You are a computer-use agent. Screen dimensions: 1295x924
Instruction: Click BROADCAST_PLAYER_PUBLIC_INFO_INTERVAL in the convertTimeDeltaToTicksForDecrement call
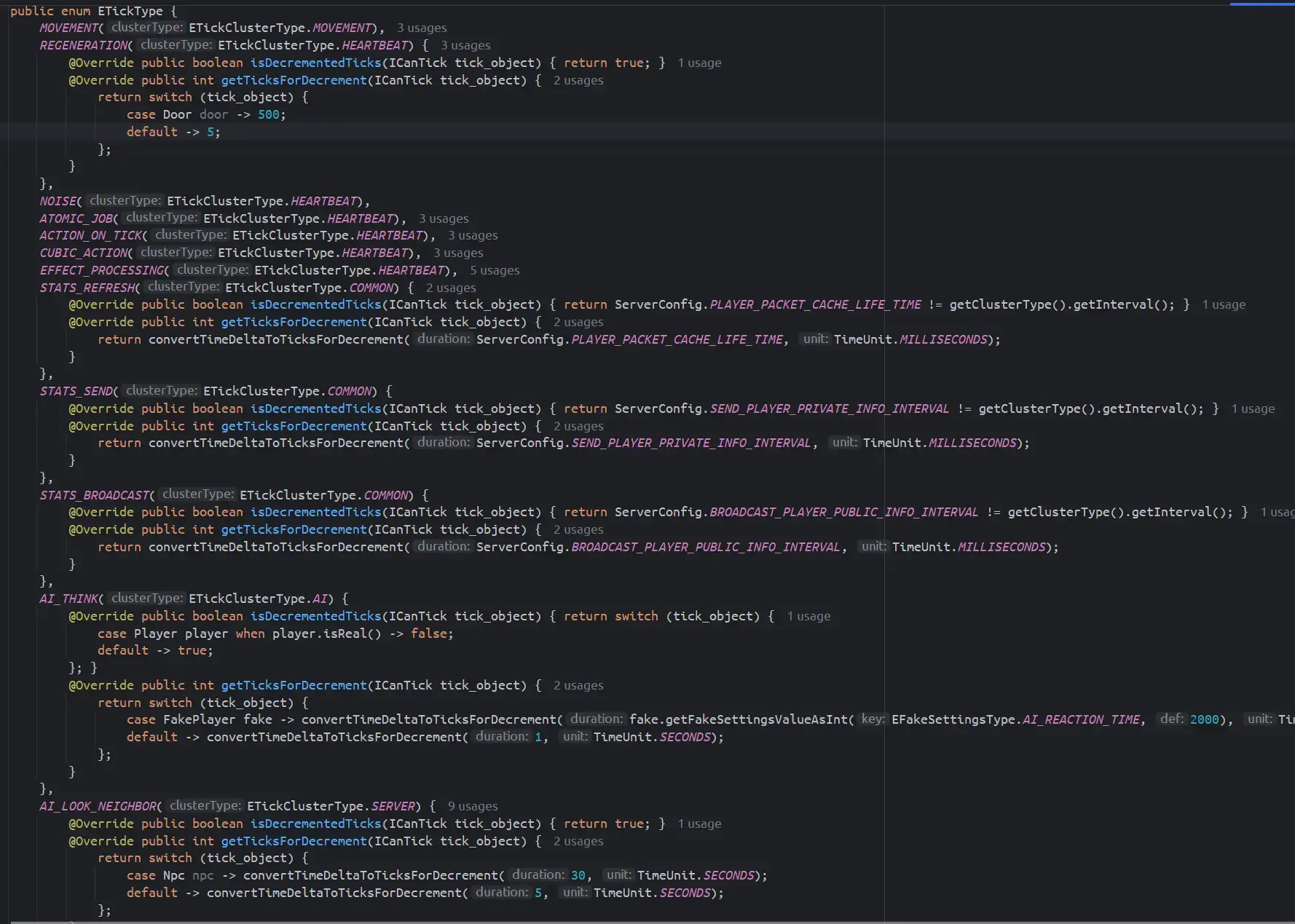[x=706, y=547]
